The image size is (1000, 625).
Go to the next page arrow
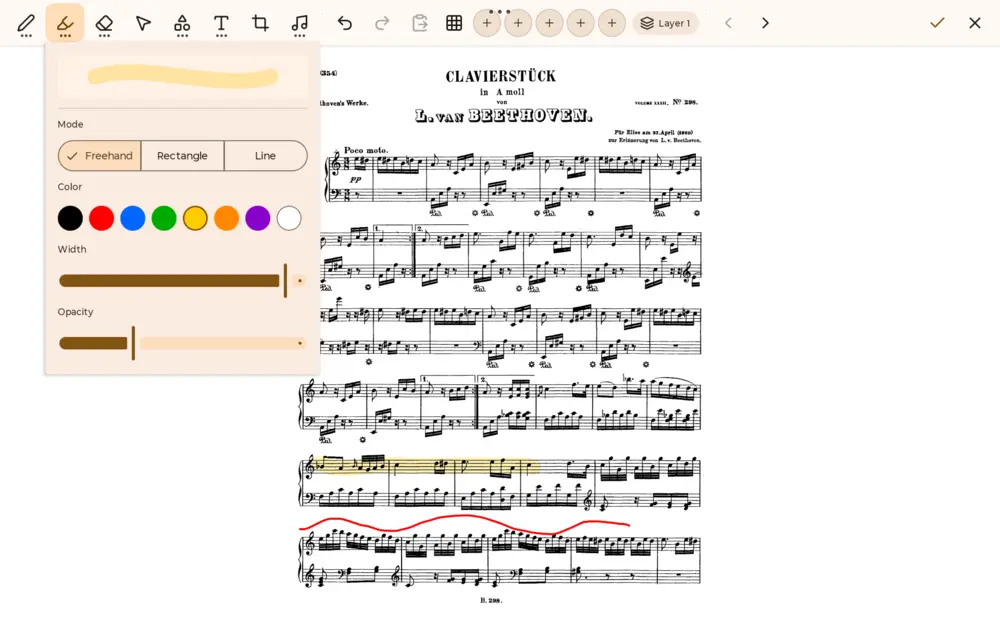pyautogui.click(x=765, y=24)
